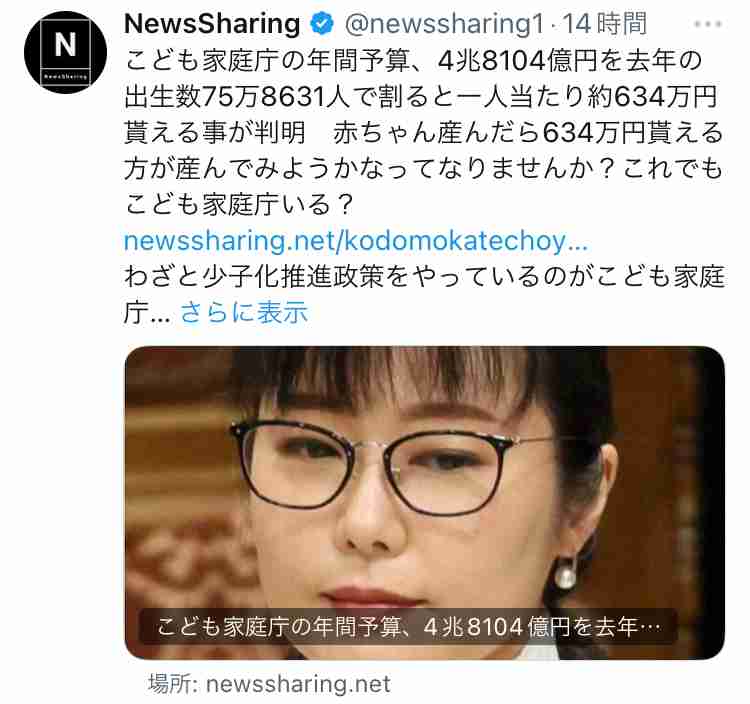Click the text 貰える事が判明
The image size is (750, 704).
coord(214,132)
